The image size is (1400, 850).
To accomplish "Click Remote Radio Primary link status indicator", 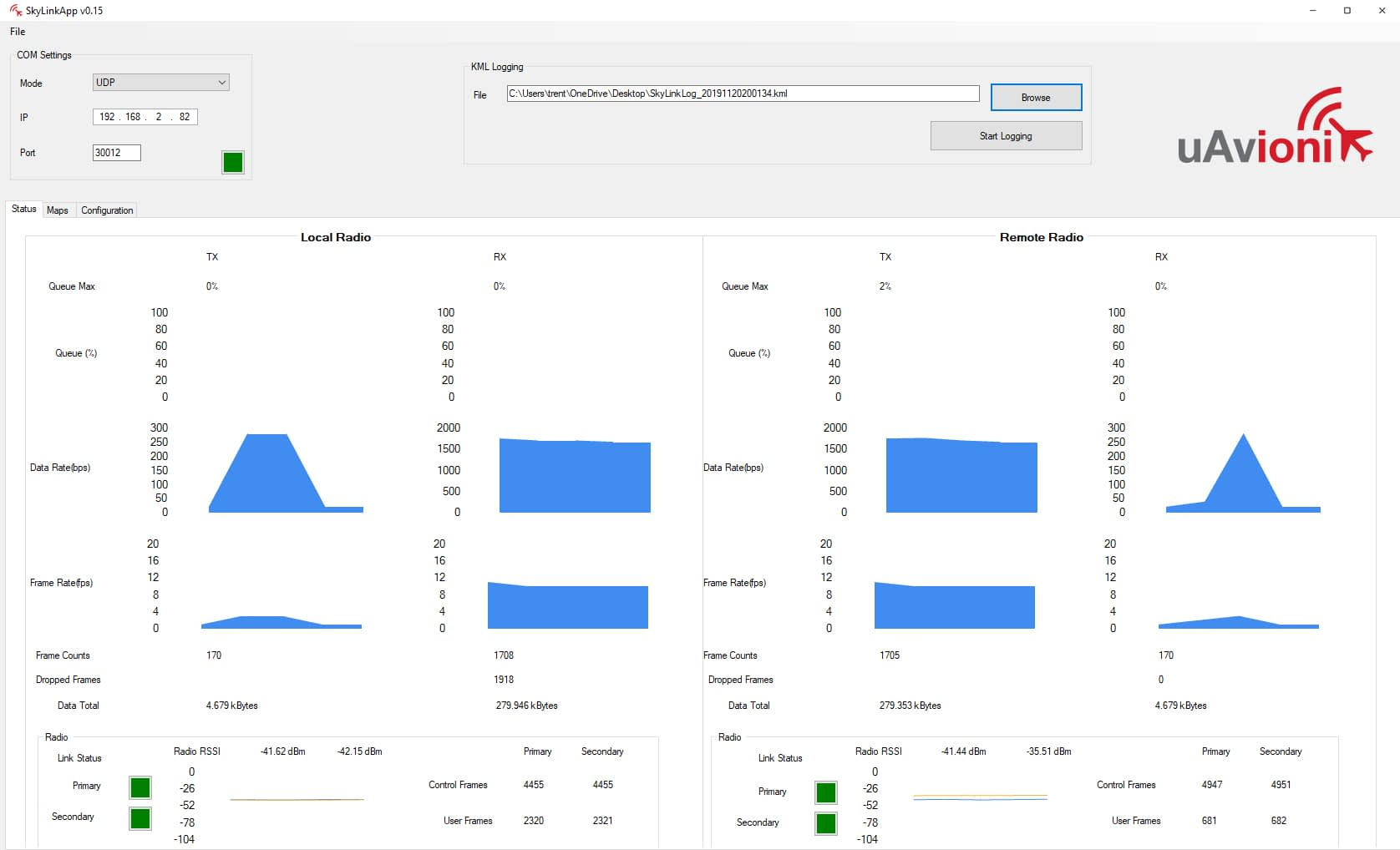I will 826,792.
